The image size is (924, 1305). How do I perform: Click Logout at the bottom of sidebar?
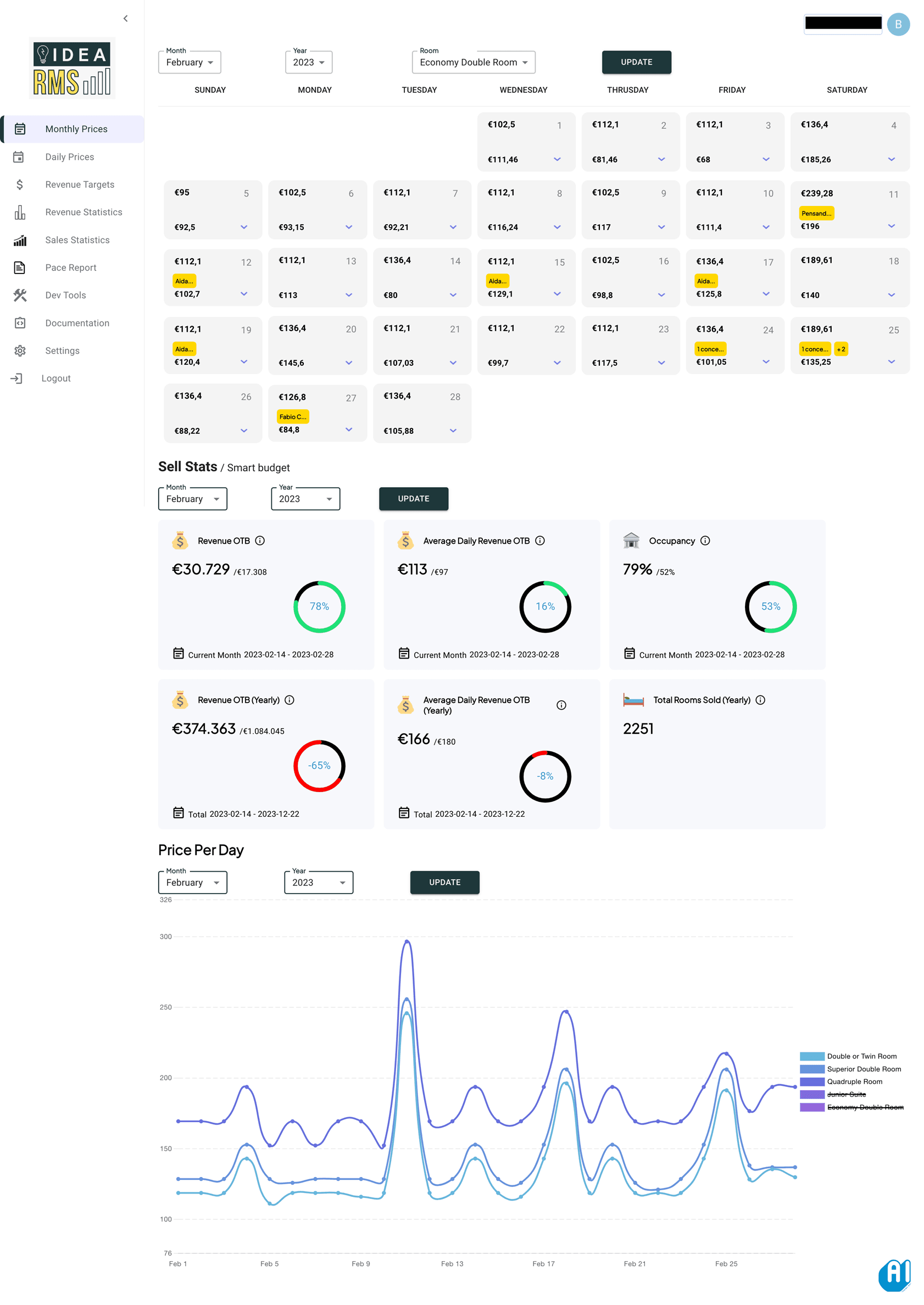pyautogui.click(x=56, y=378)
